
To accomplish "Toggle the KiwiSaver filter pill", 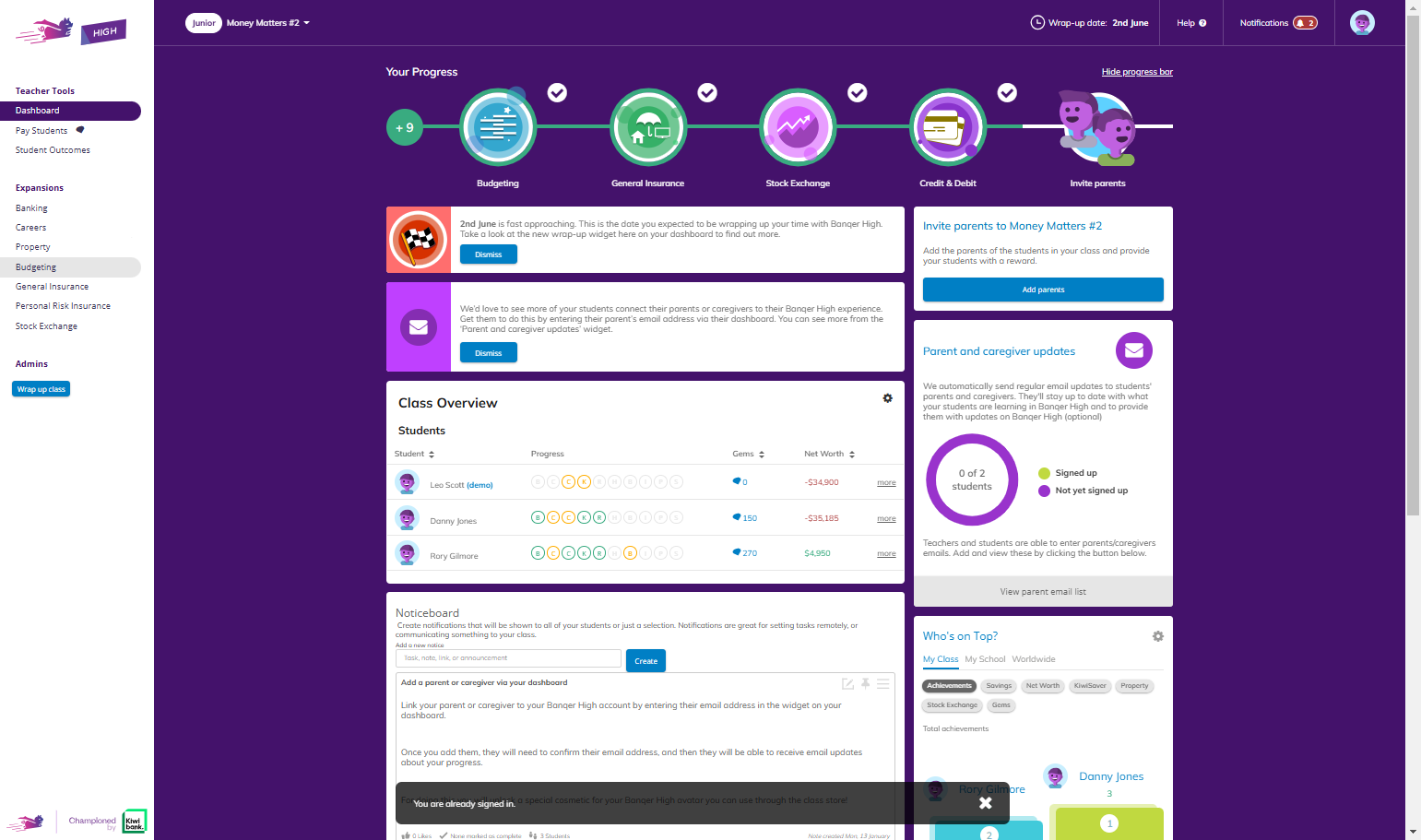I will coord(1090,686).
